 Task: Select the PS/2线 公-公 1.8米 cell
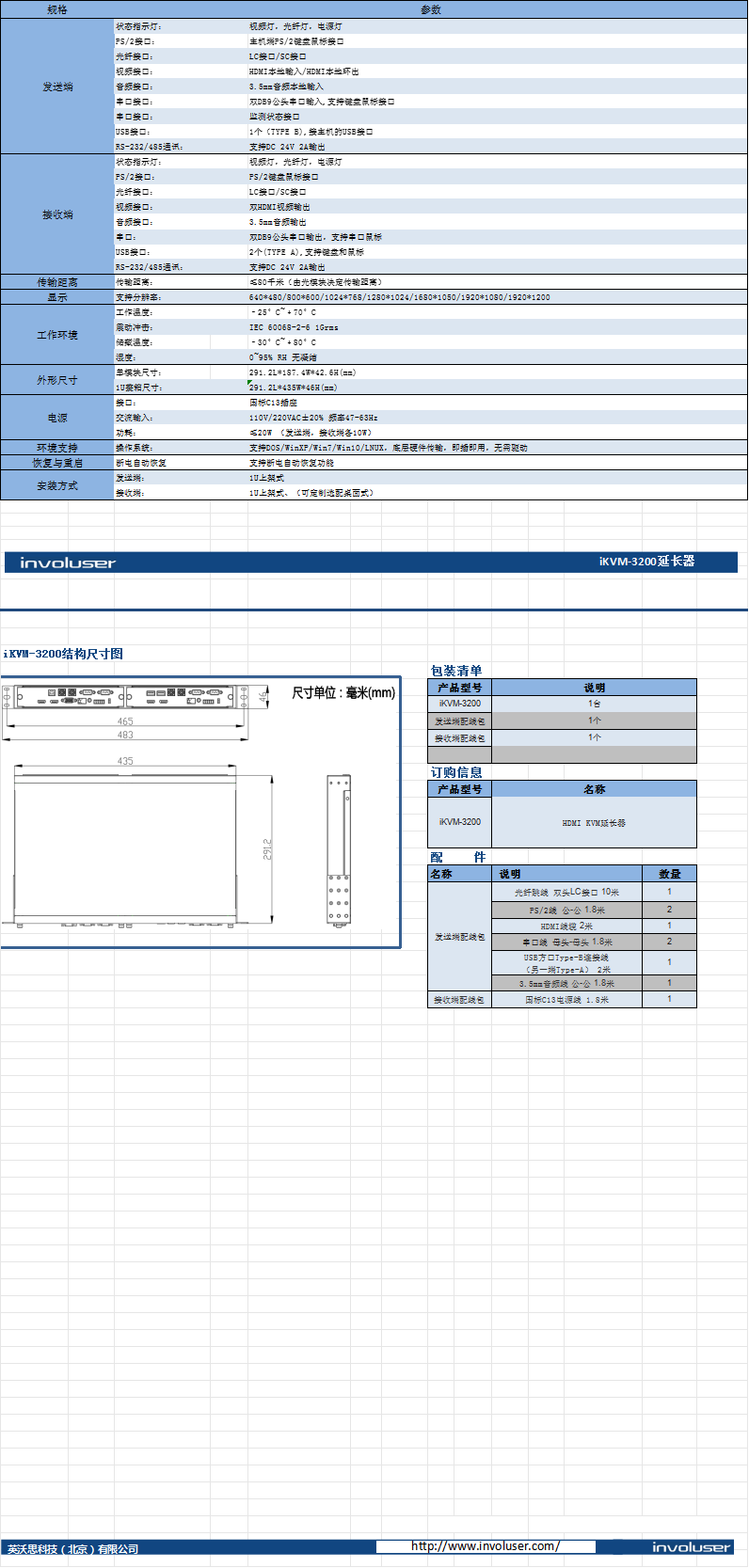[567, 911]
